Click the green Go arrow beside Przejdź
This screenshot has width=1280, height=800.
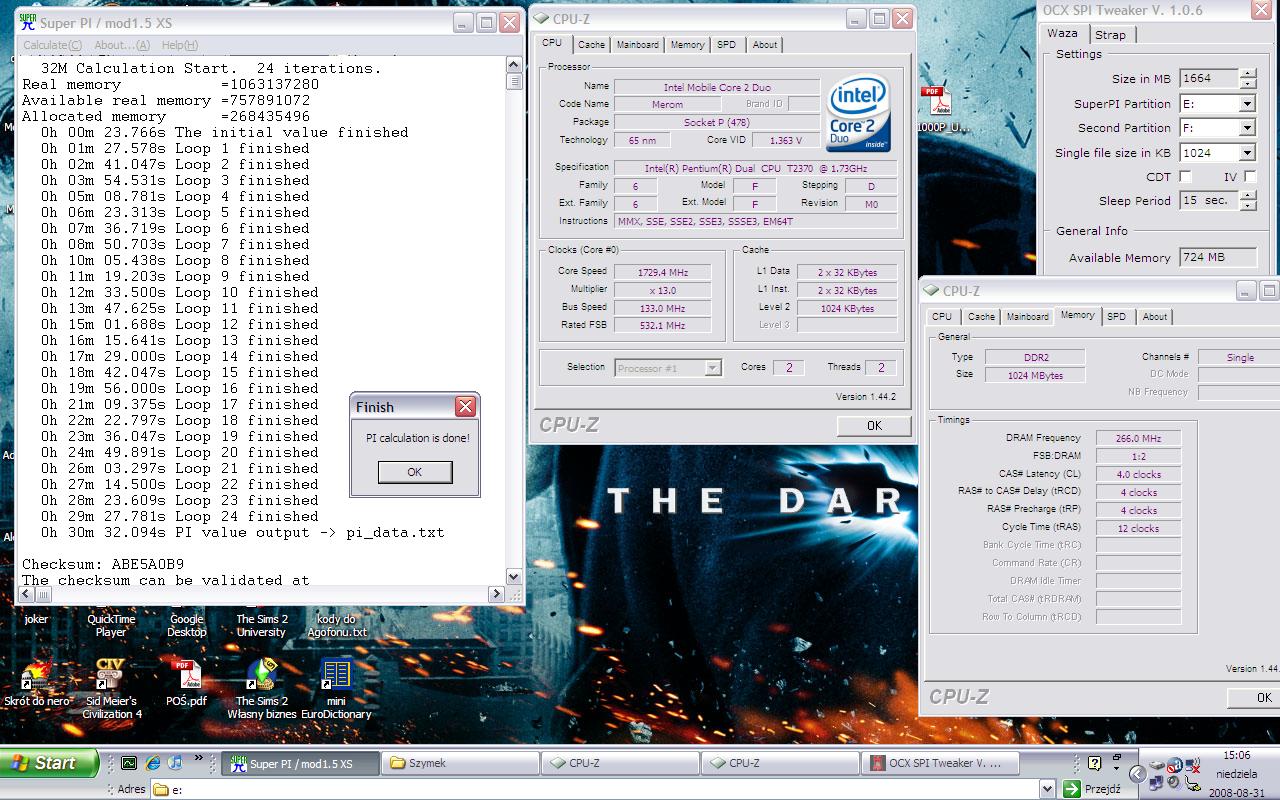(x=1073, y=789)
